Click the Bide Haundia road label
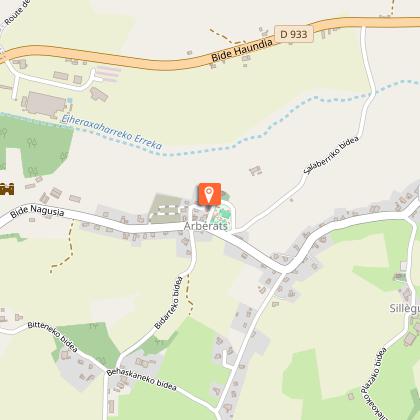The height and width of the screenshot is (420, 420). coord(242,50)
